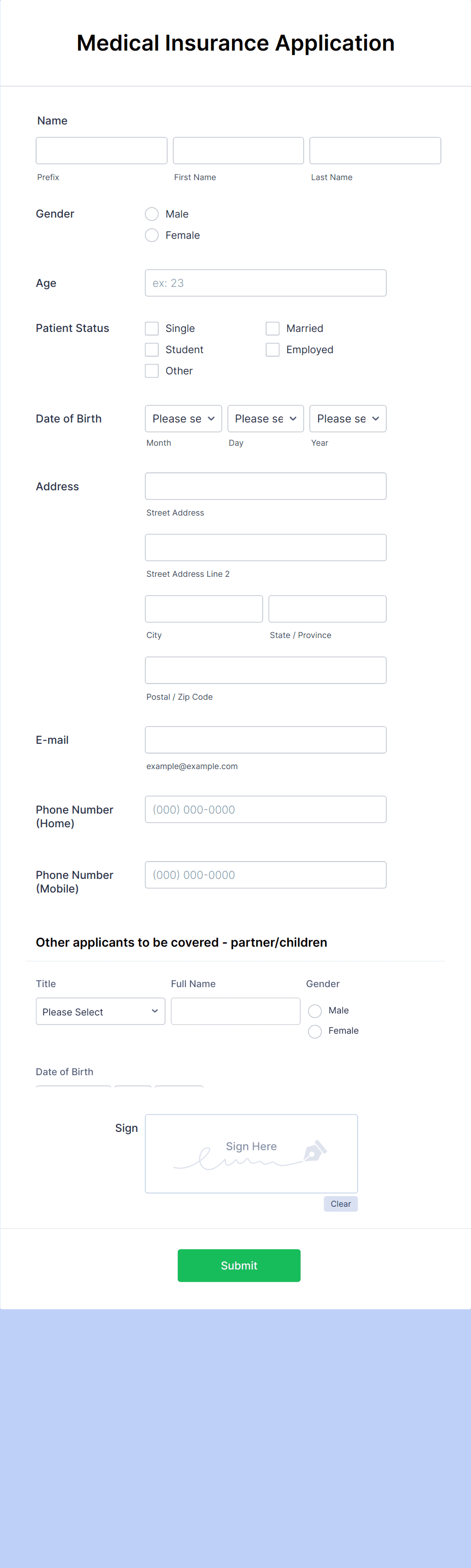Expand the birth Year dropdown
The height and width of the screenshot is (1568, 471).
tap(347, 418)
